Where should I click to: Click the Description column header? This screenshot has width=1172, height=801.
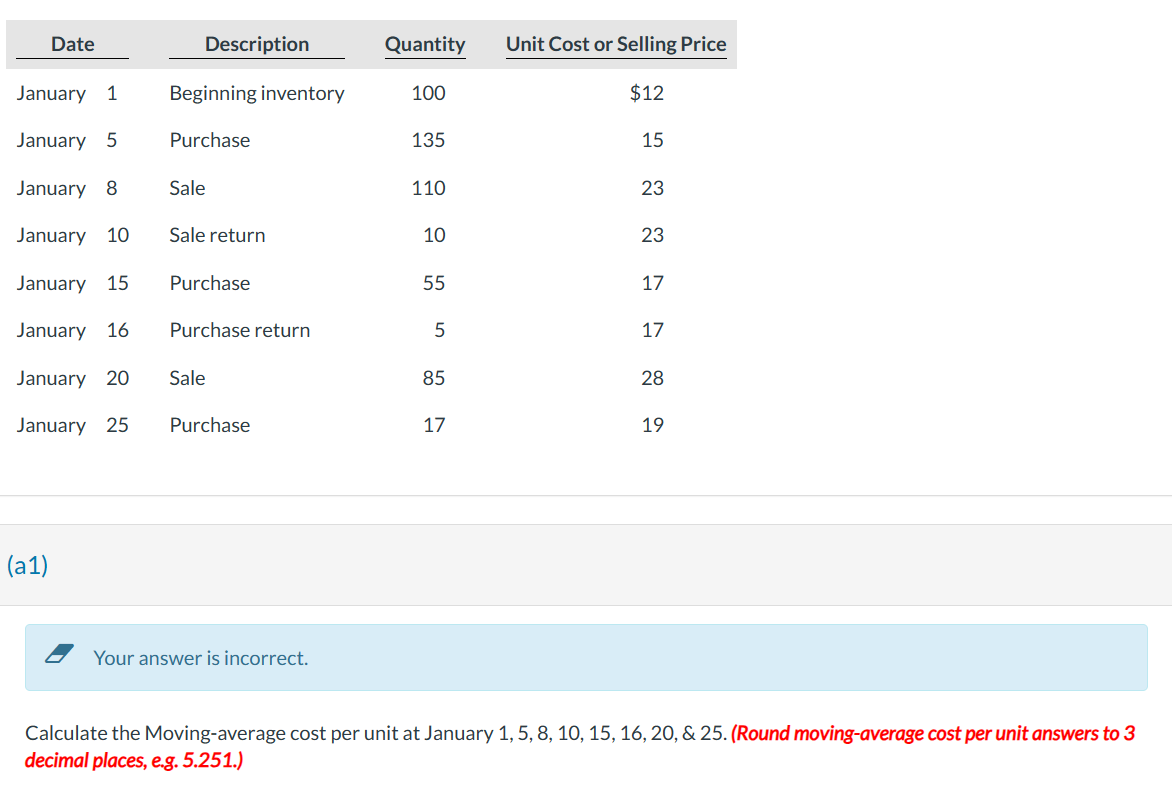pyautogui.click(x=256, y=44)
